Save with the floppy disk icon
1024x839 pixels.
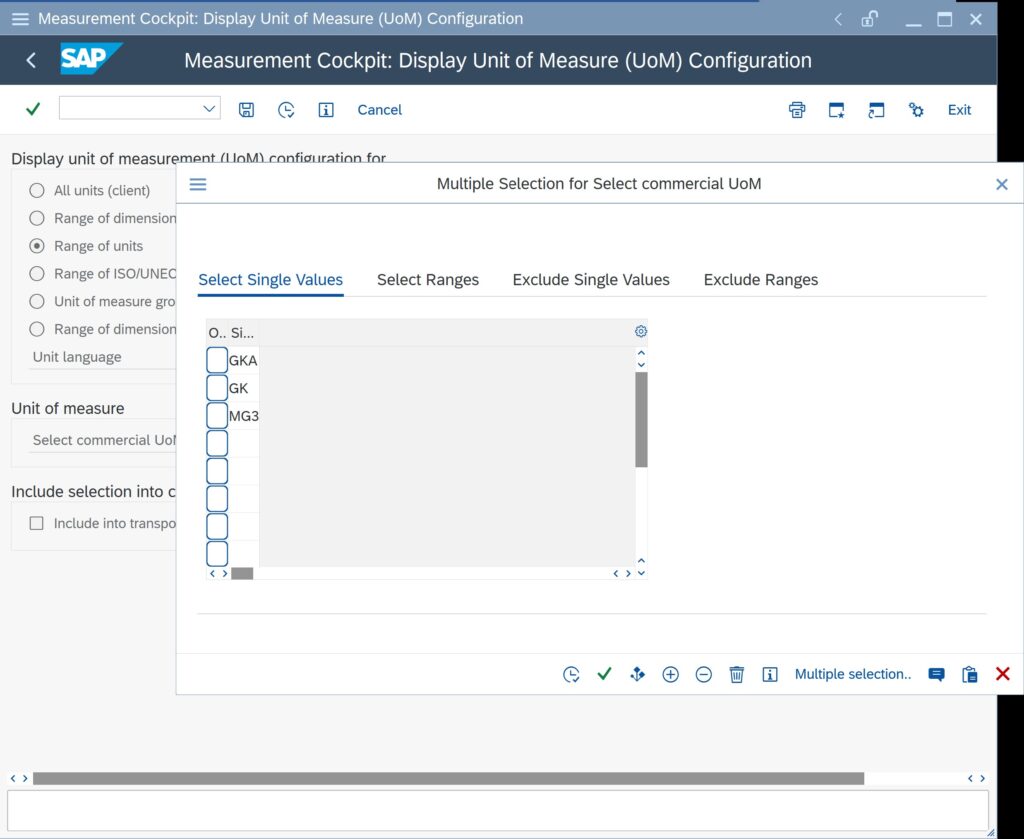pyautogui.click(x=246, y=110)
